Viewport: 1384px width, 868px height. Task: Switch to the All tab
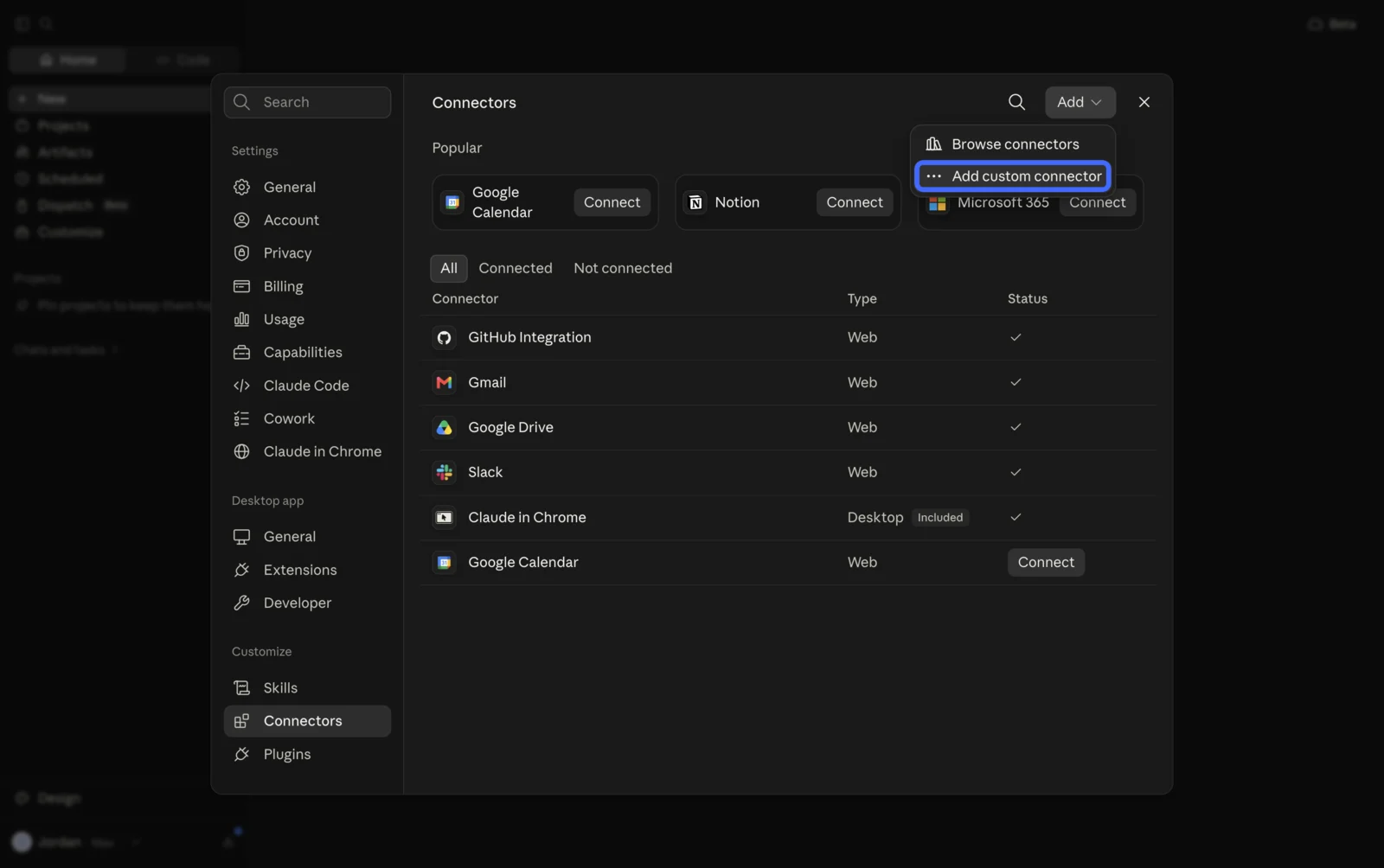point(449,269)
